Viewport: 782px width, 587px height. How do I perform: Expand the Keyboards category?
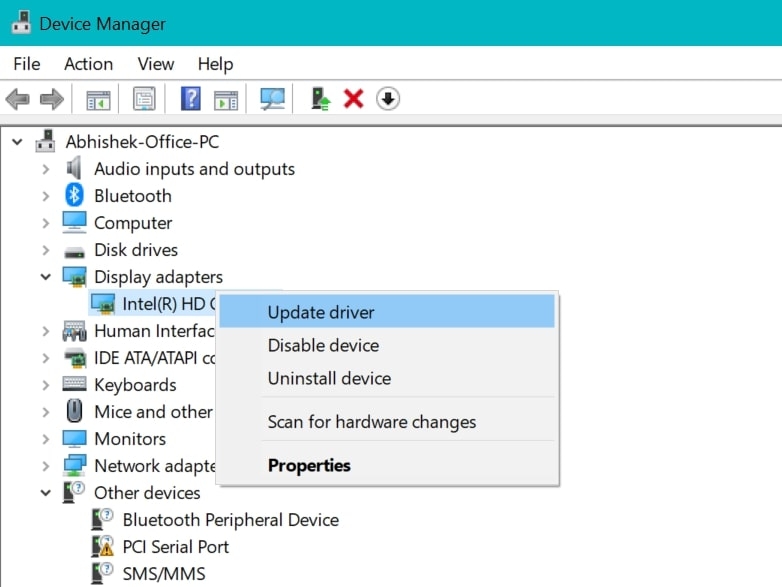(x=46, y=385)
